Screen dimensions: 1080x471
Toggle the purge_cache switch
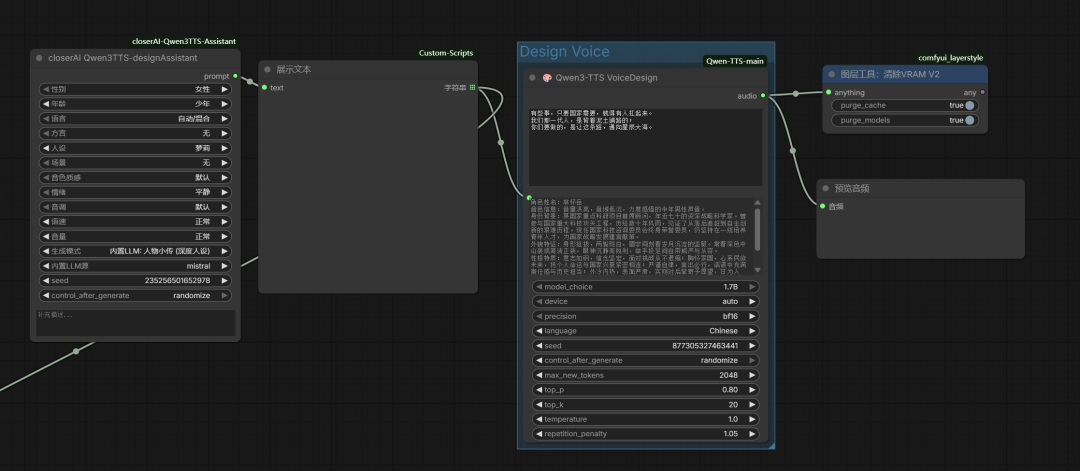point(969,105)
